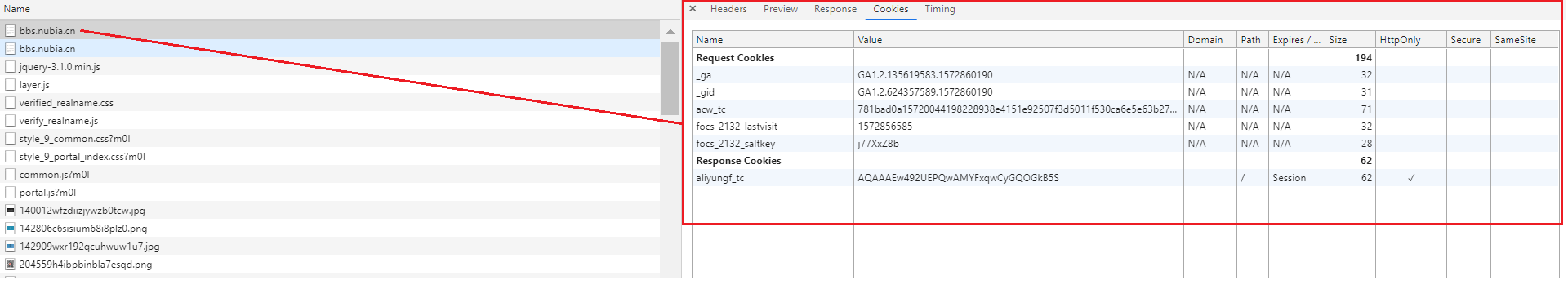Select the focs_2132_lastvisit cookie row
The width and height of the screenshot is (1568, 298).
pos(1125,126)
